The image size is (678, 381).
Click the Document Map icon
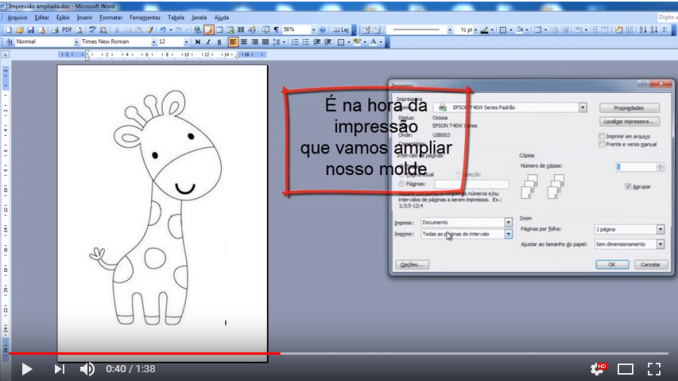coord(265,30)
